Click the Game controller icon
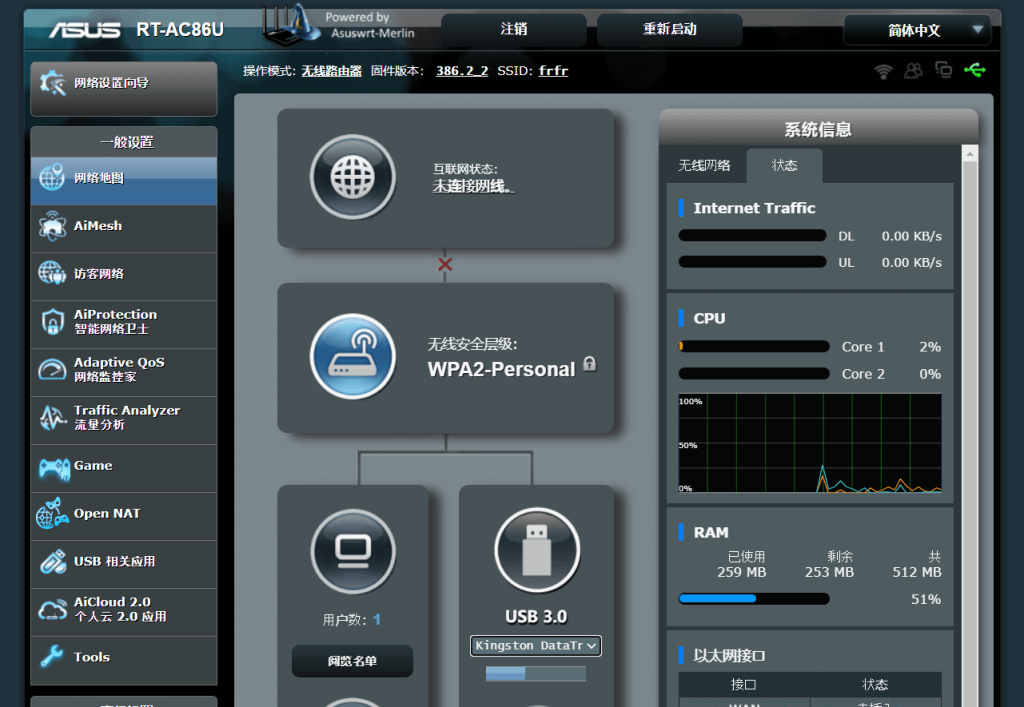 pyautogui.click(x=54, y=468)
